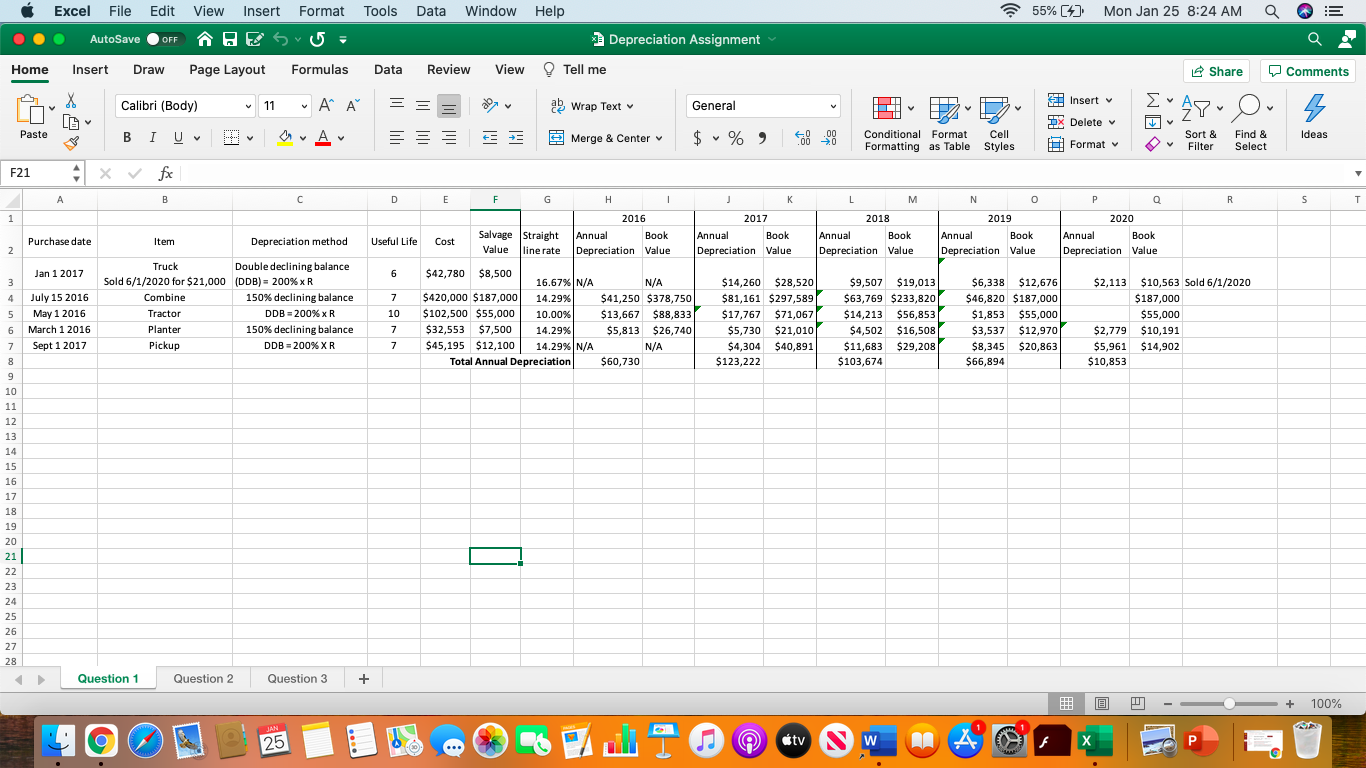Click the Paste clipboard icon
Image resolution: width=1366 pixels, height=768 pixels.
pyautogui.click(x=32, y=110)
